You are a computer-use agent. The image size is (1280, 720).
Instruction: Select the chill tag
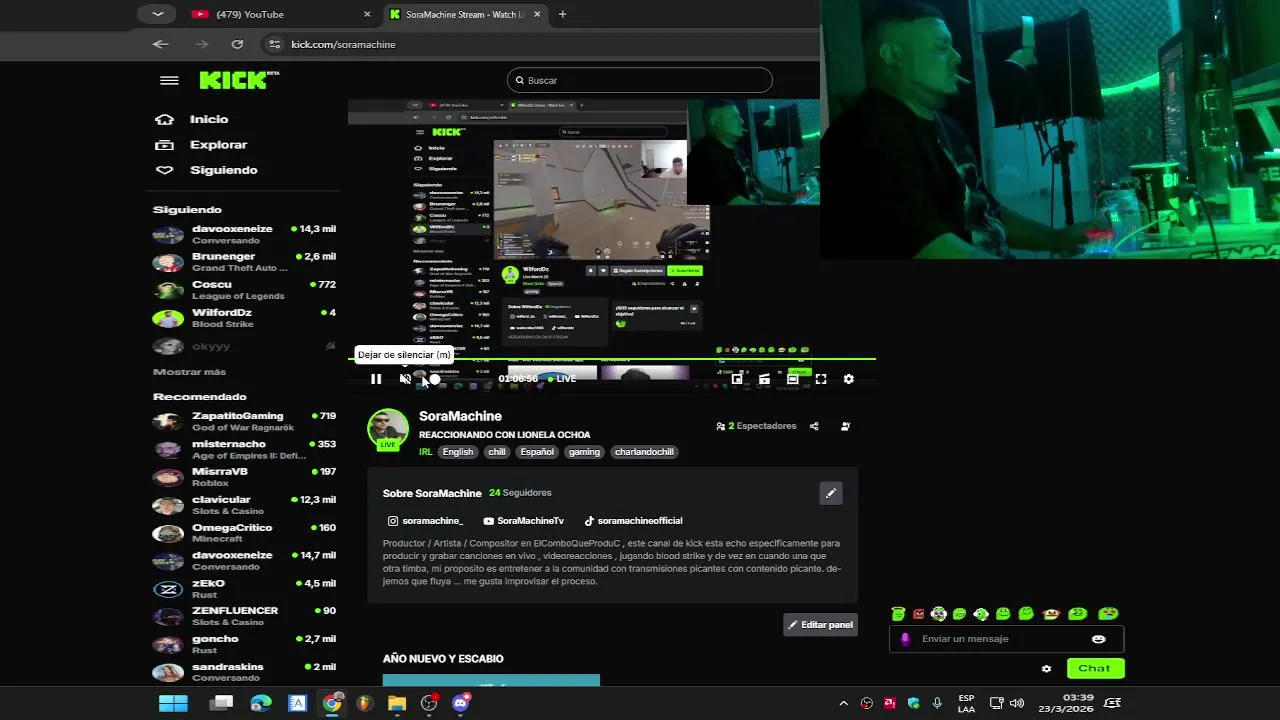[497, 452]
